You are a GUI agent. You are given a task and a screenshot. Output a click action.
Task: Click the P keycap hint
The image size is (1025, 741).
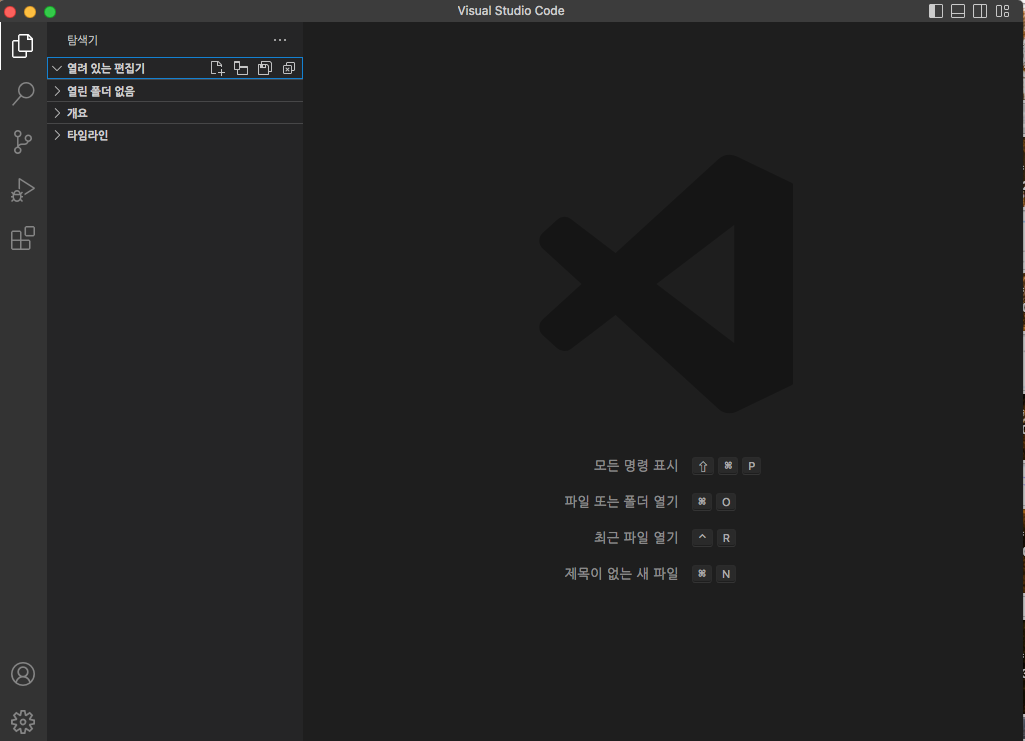(752, 466)
